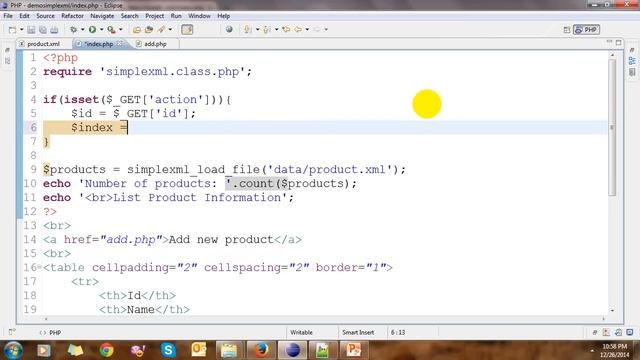Open PowerPoint from the taskbar
Screen dimensions: 640x360
[353, 350]
